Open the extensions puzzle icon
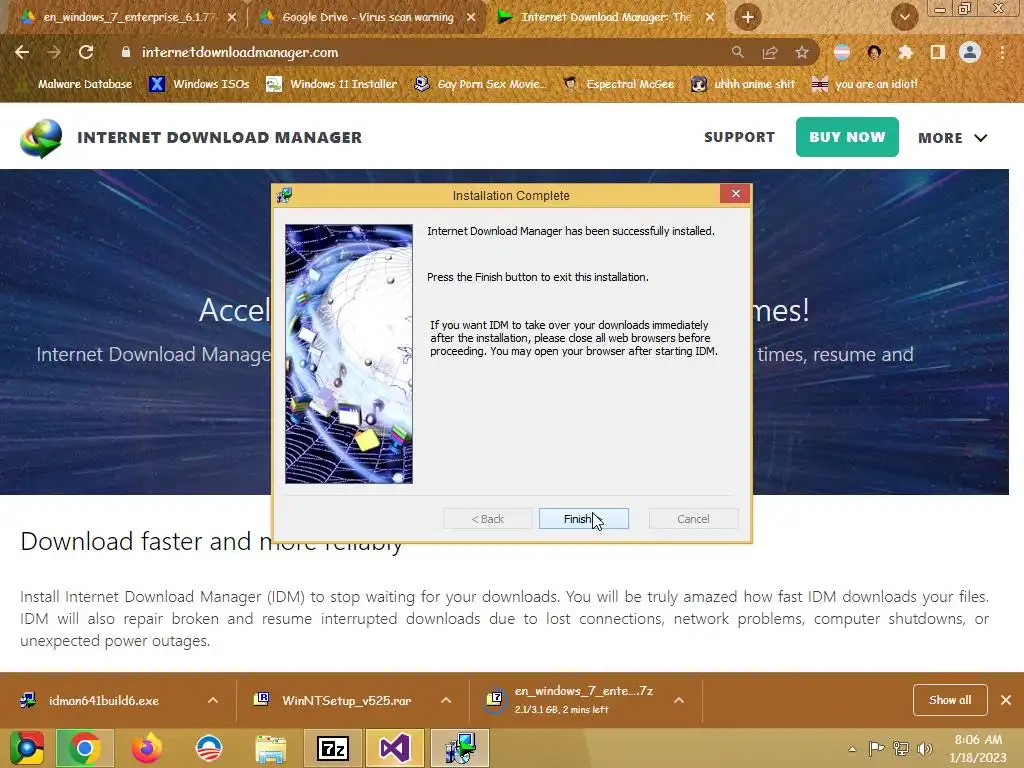This screenshot has height=768, width=1024. (x=905, y=52)
